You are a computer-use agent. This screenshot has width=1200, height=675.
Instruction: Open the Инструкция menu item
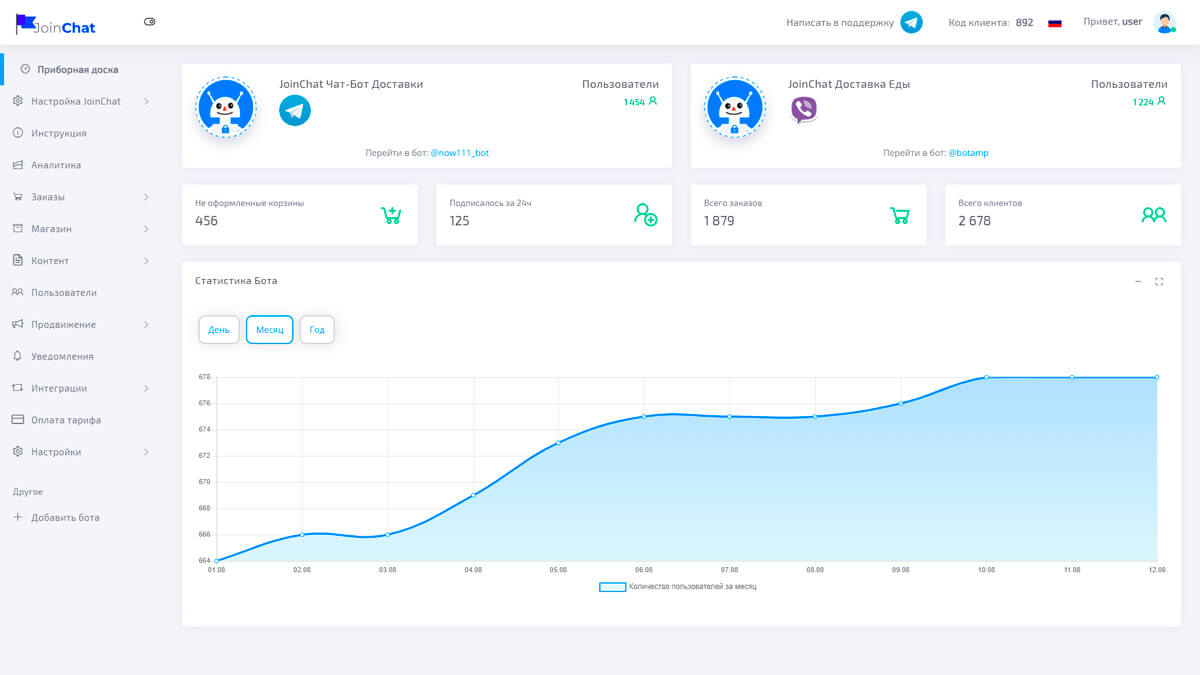[x=59, y=133]
